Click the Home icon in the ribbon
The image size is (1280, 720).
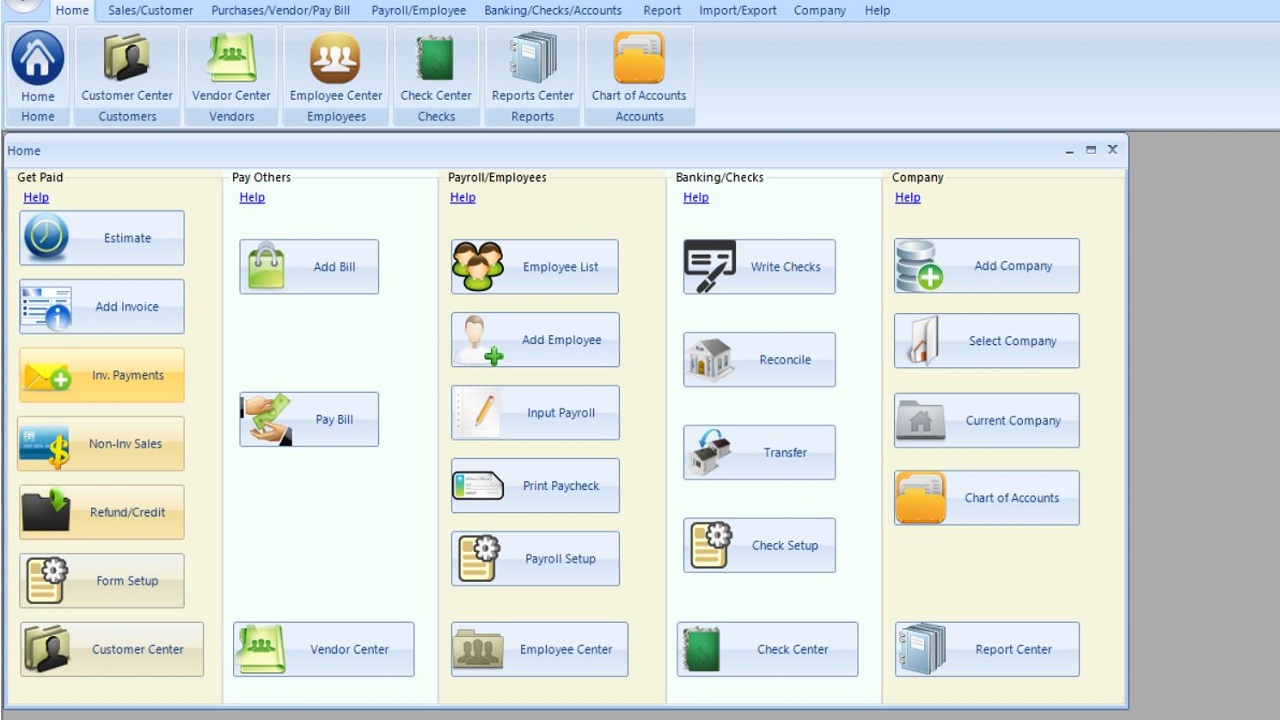tap(38, 66)
